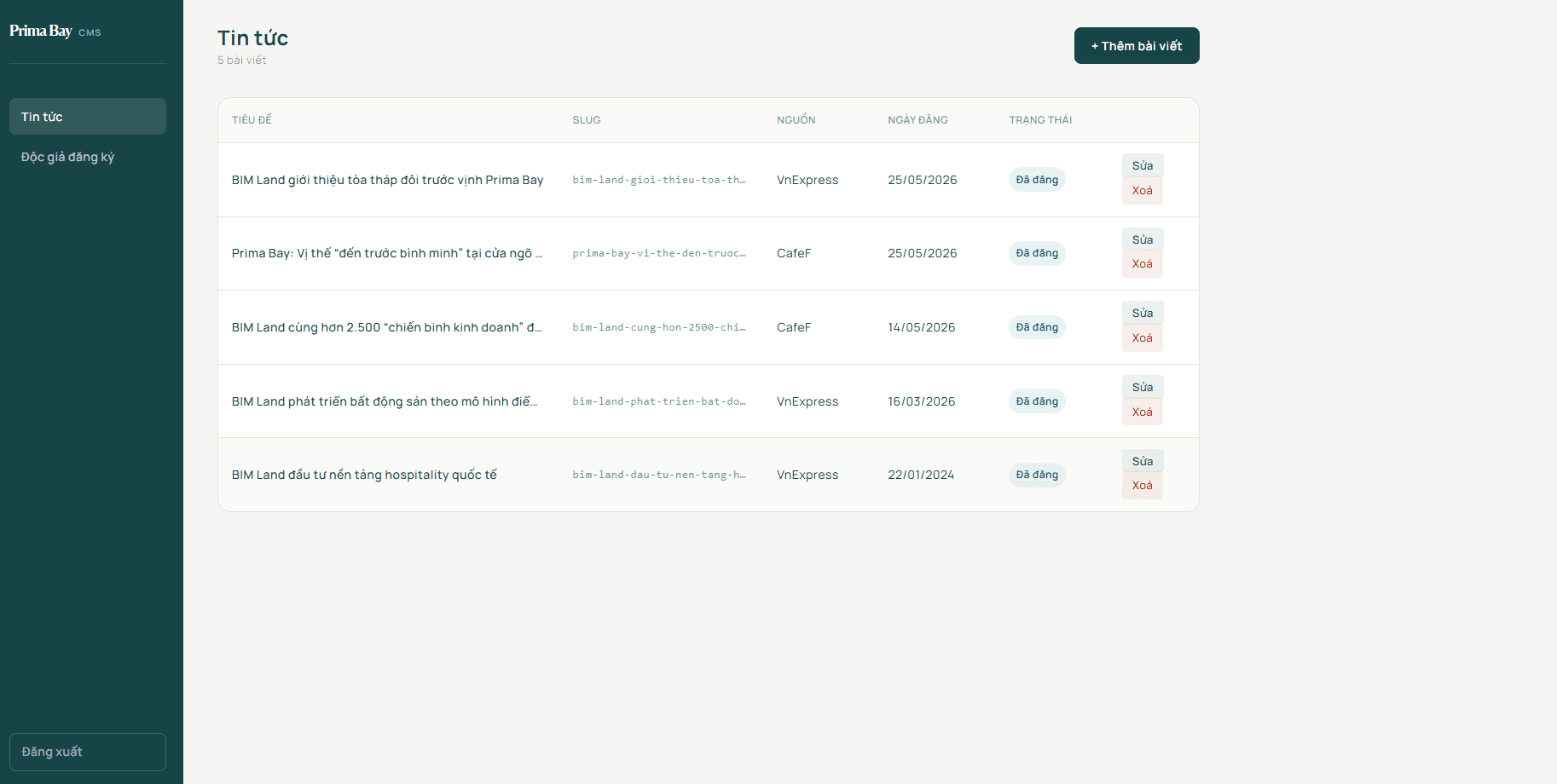Click Đã đăng badge in hospitality quốc tế row
The image size is (1557, 784).
[x=1037, y=475]
